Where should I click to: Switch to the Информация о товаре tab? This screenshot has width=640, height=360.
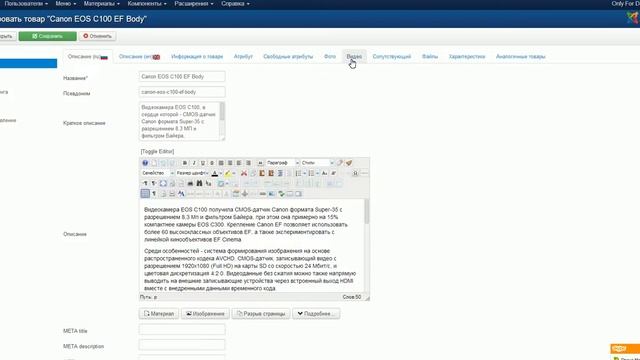(x=197, y=56)
